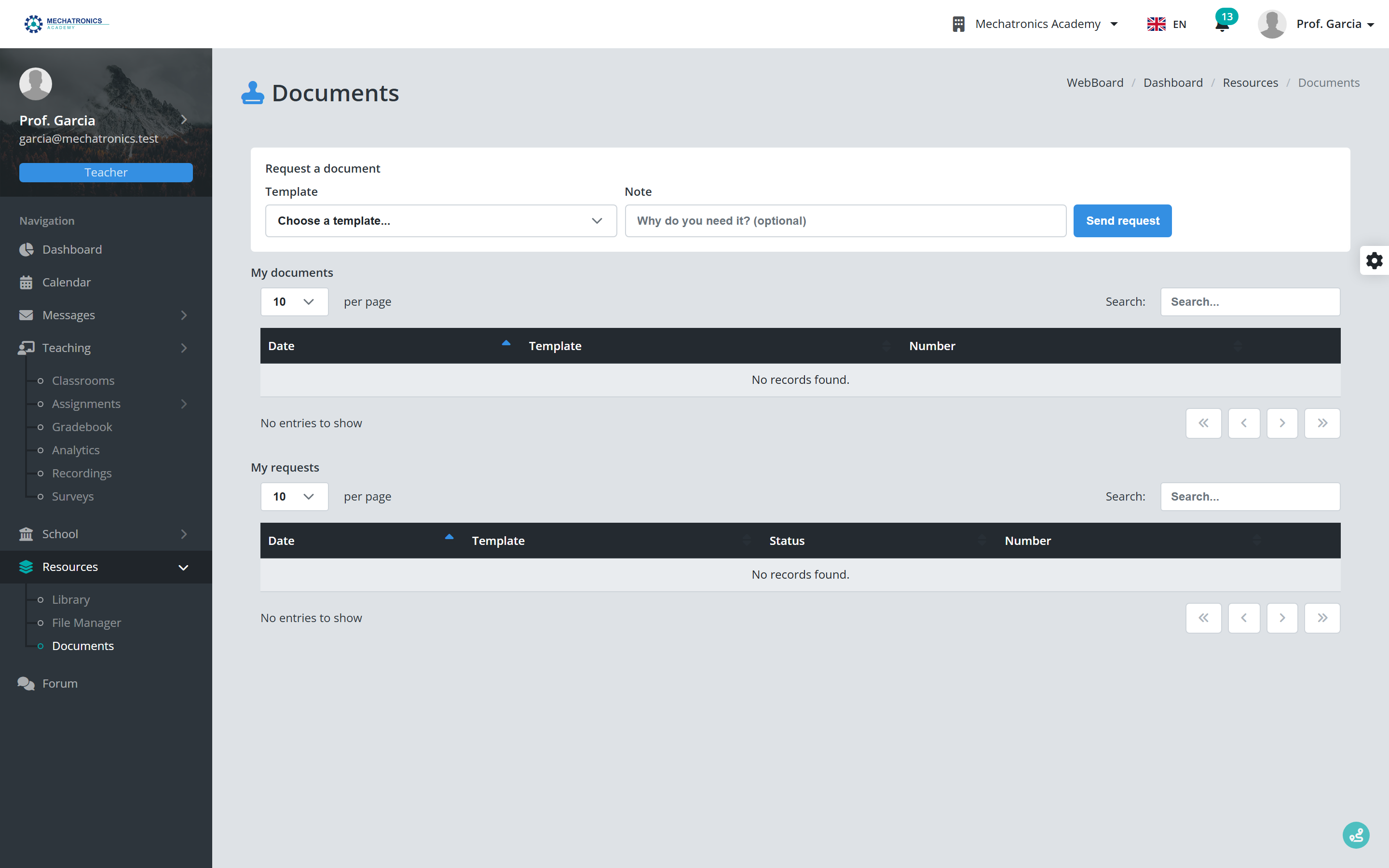The height and width of the screenshot is (868, 1389).
Task: Click the UK flag language icon
Action: tap(1156, 24)
